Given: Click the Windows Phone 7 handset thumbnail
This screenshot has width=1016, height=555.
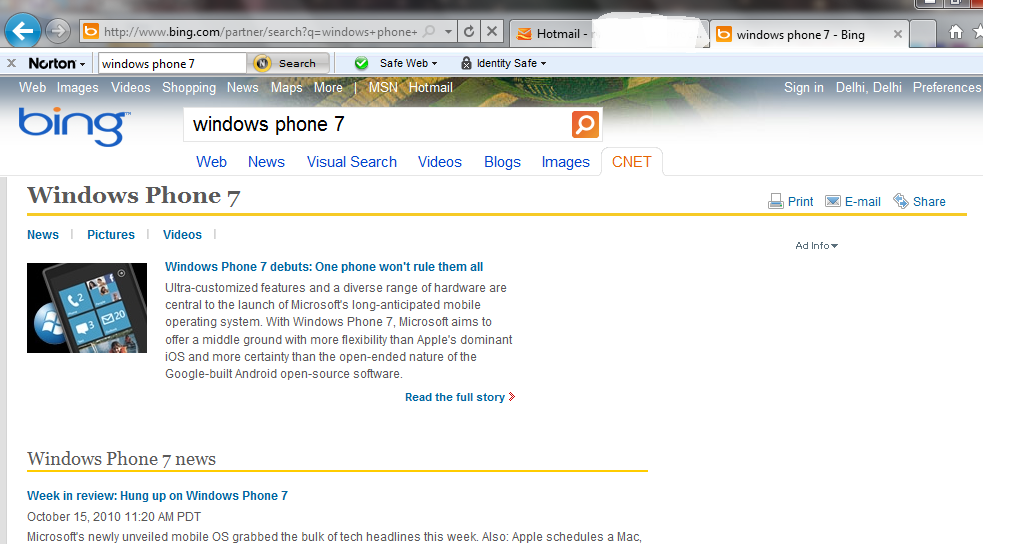Looking at the screenshot, I should pyautogui.click(x=87, y=308).
